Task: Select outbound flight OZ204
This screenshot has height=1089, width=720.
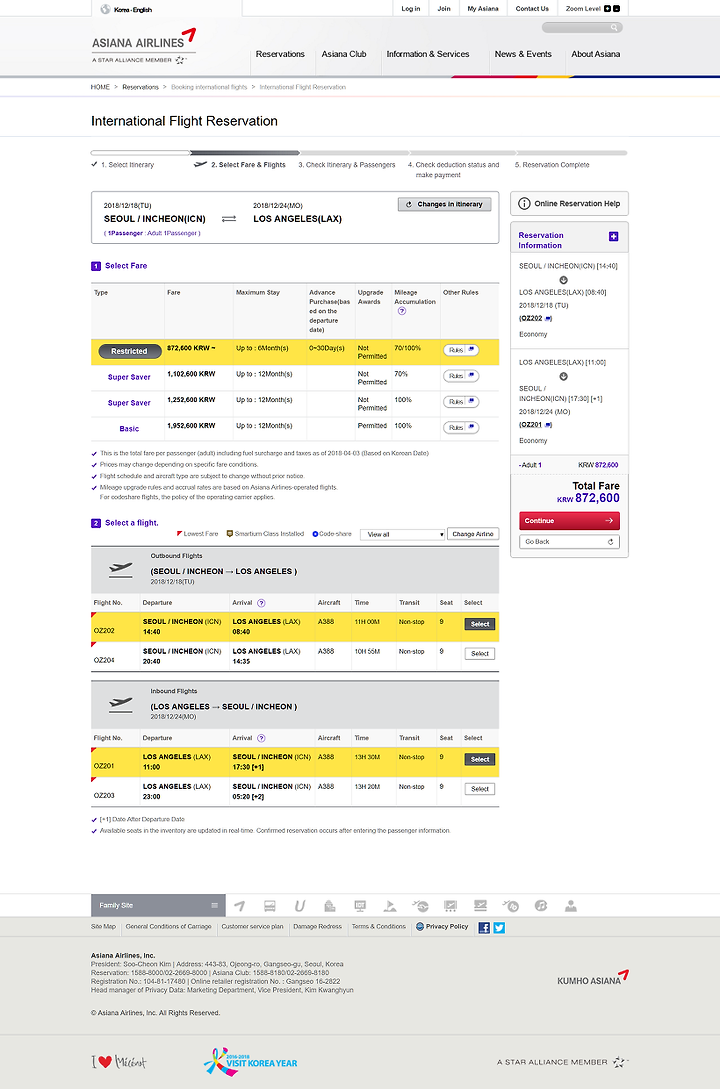Action: coord(480,654)
